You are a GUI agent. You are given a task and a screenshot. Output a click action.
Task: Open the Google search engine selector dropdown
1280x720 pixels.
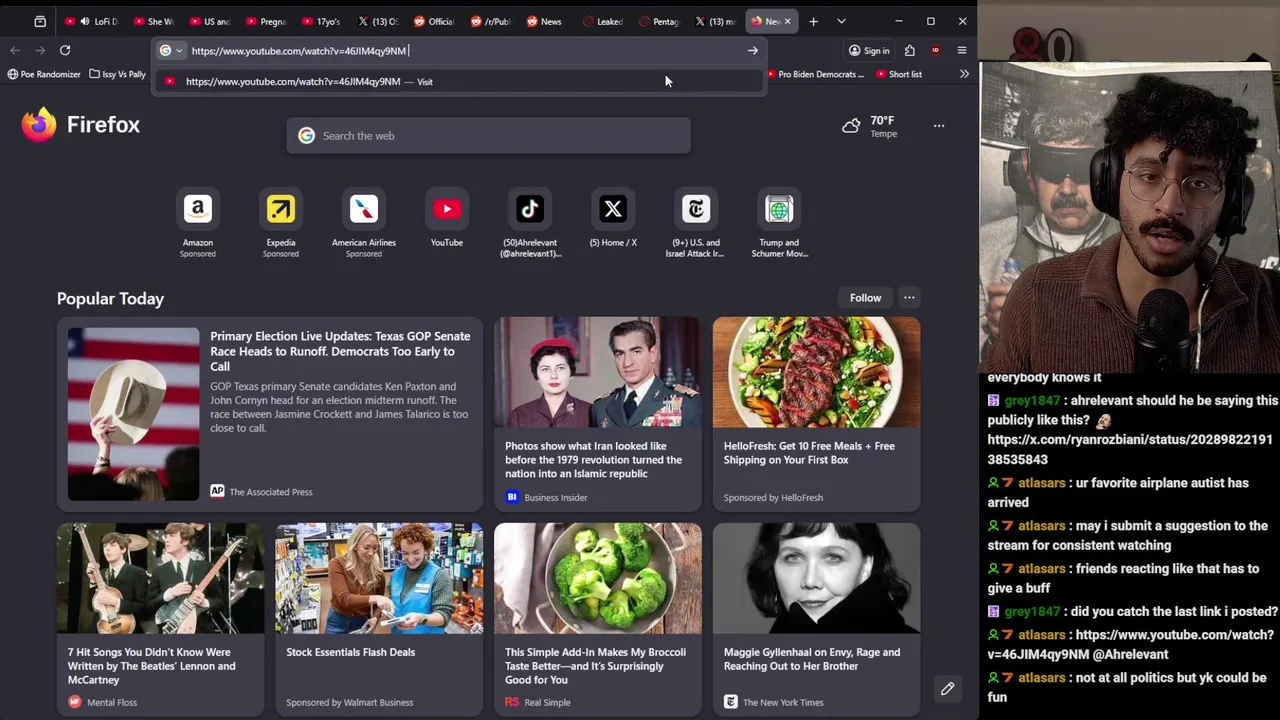[x=171, y=50]
